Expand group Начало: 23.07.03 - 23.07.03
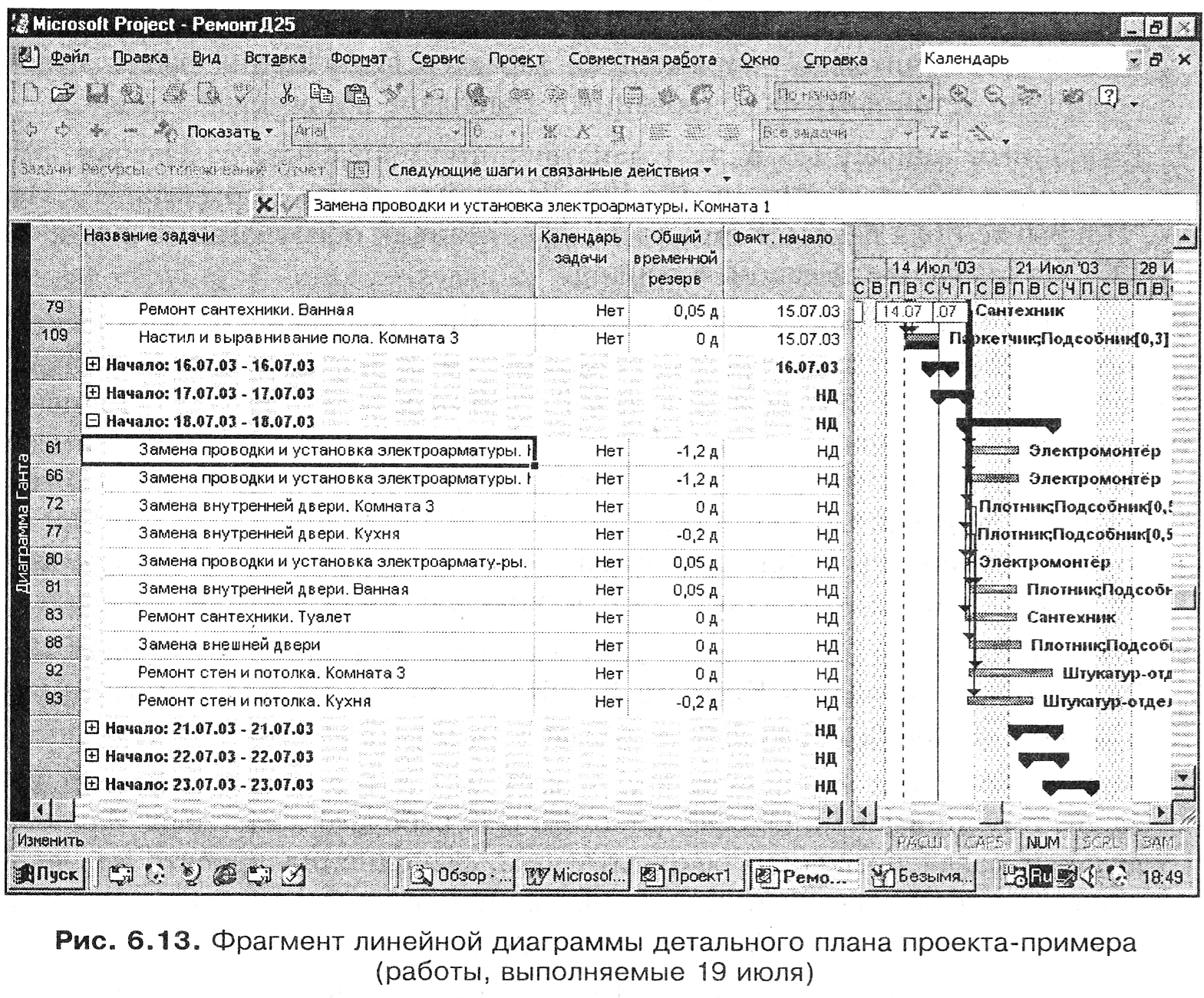This screenshot has height=998, width=1204. pos(92,783)
